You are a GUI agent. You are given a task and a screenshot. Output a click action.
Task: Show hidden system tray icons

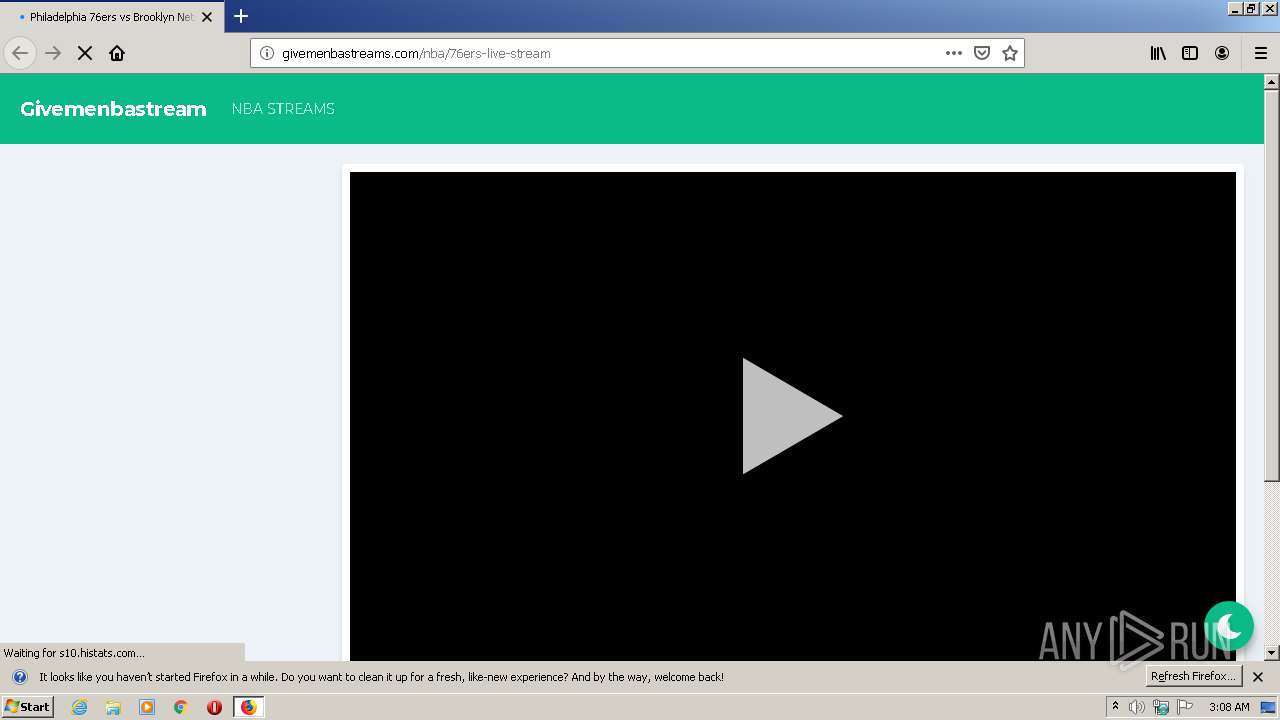click(x=1115, y=707)
